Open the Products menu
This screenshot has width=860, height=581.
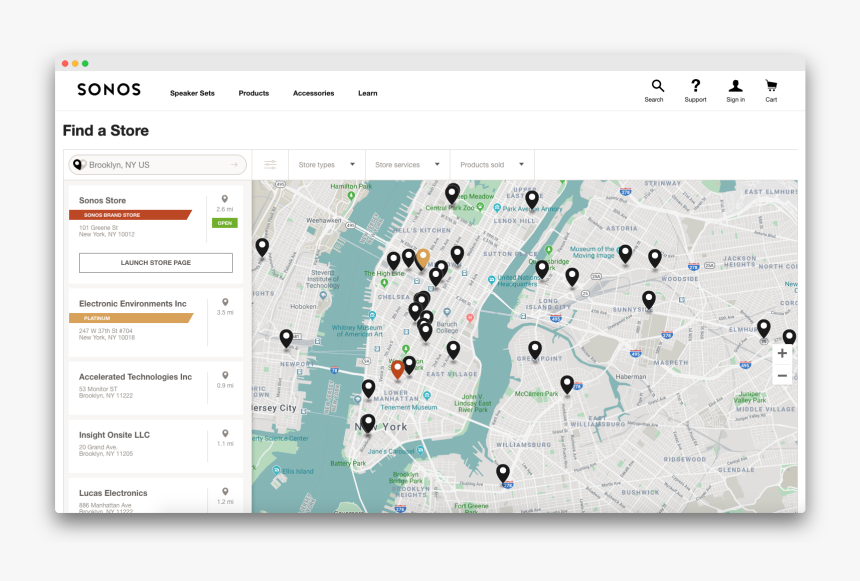(x=253, y=93)
